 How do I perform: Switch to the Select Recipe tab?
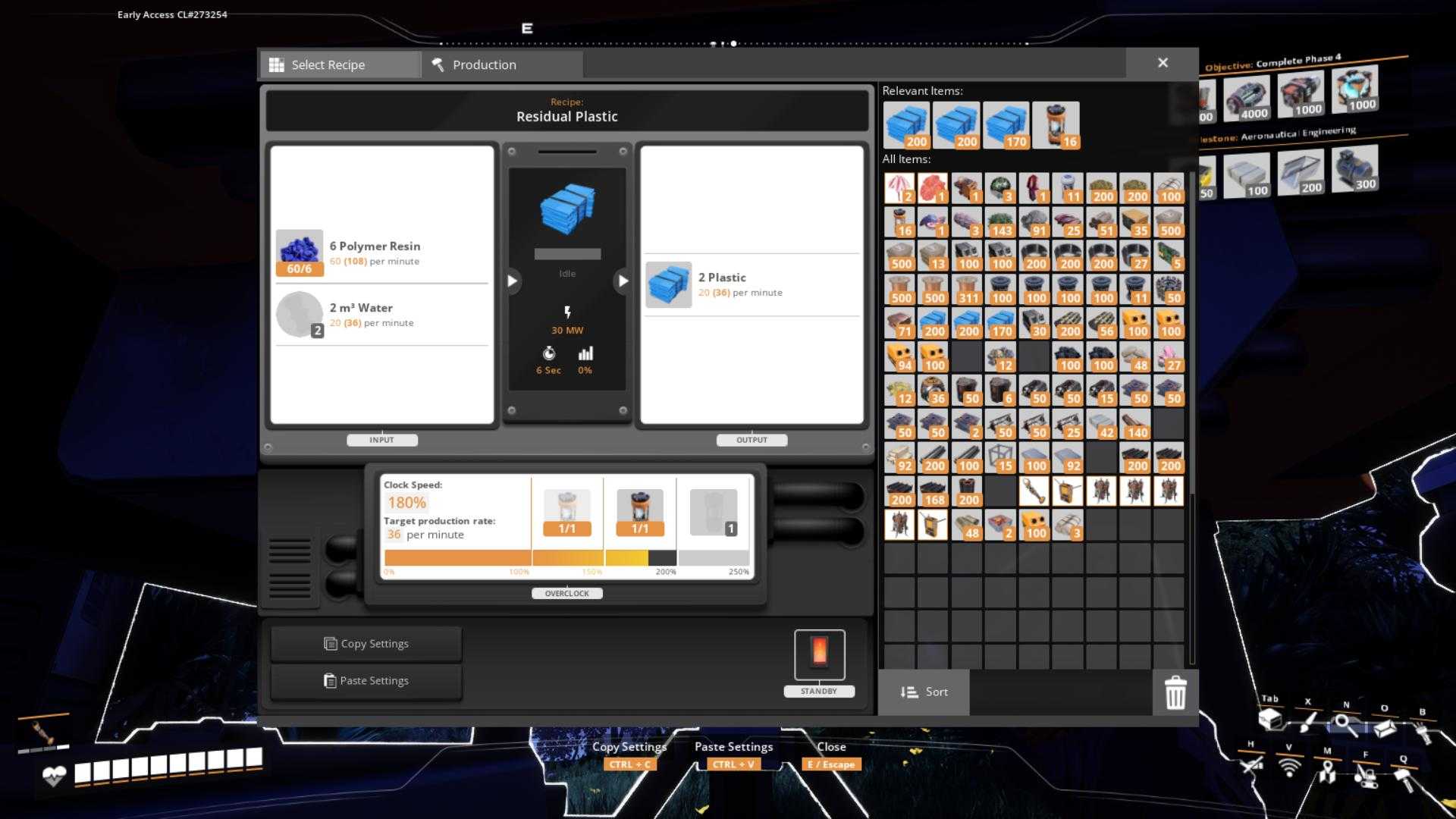pyautogui.click(x=340, y=64)
